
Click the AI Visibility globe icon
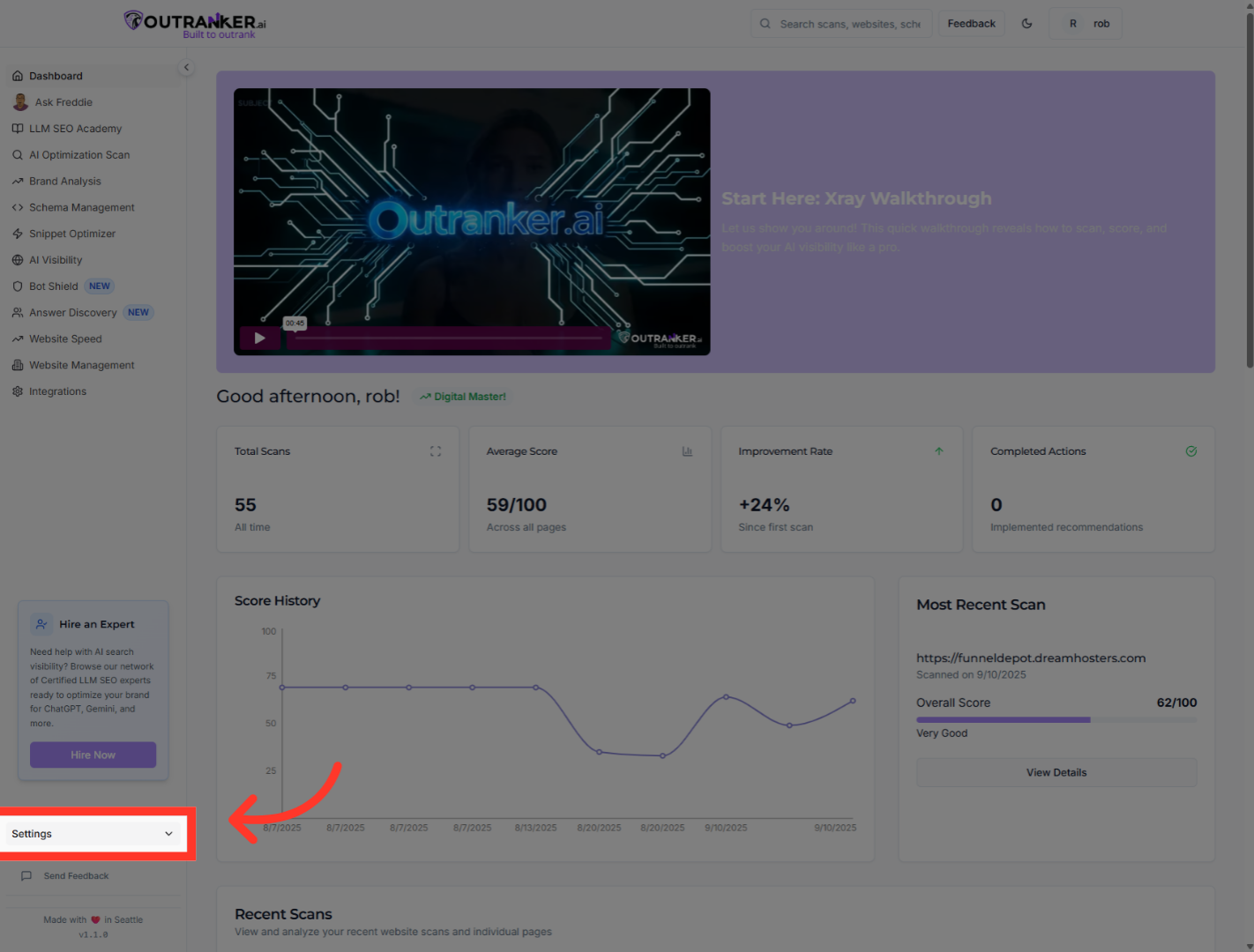click(x=18, y=260)
